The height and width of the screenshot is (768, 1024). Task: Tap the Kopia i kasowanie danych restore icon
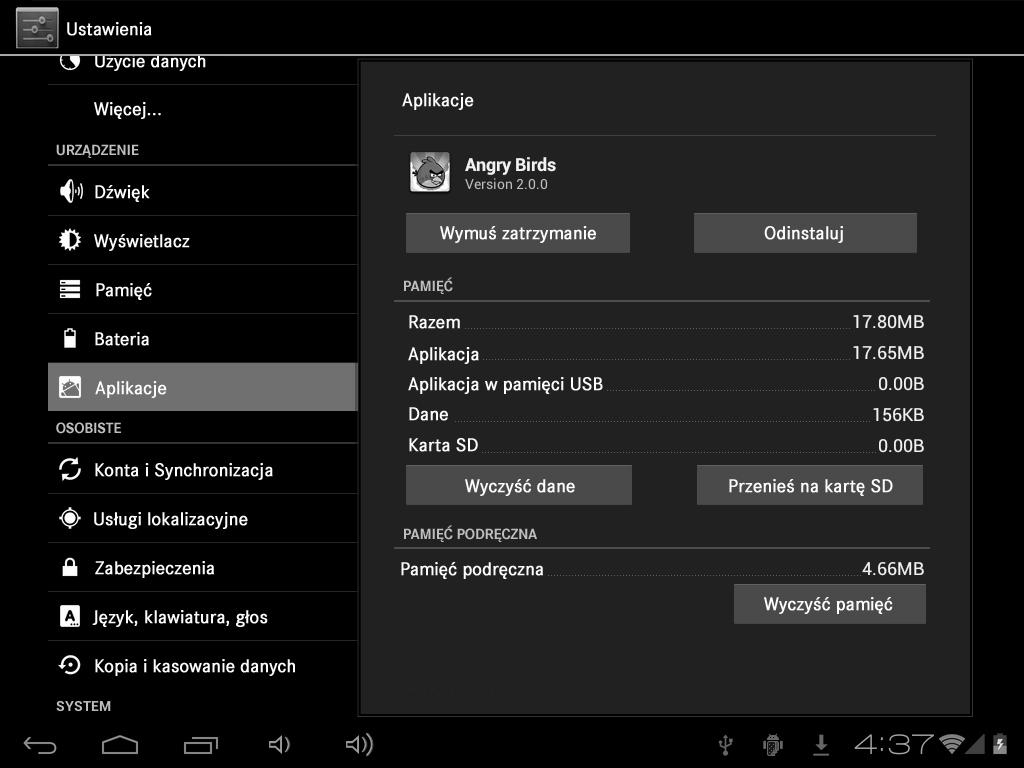click(70, 665)
